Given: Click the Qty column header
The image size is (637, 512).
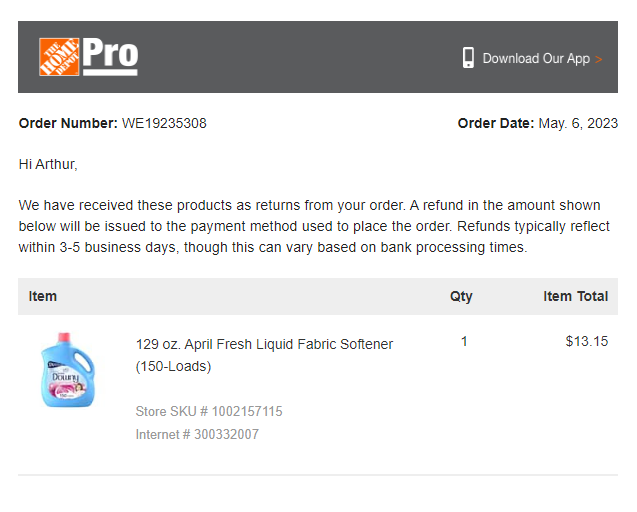Looking at the screenshot, I should tap(461, 297).
